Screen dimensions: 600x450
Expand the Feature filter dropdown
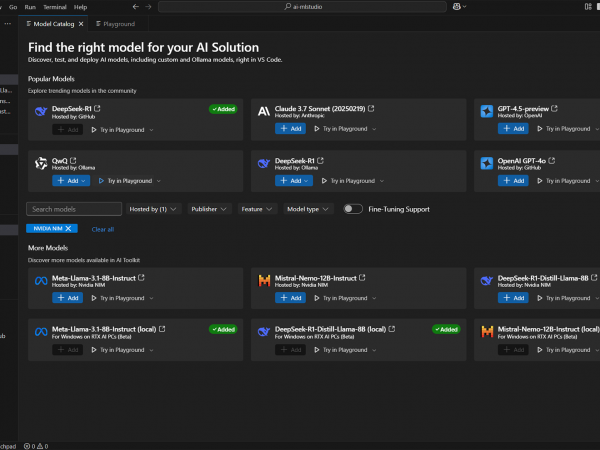257,209
